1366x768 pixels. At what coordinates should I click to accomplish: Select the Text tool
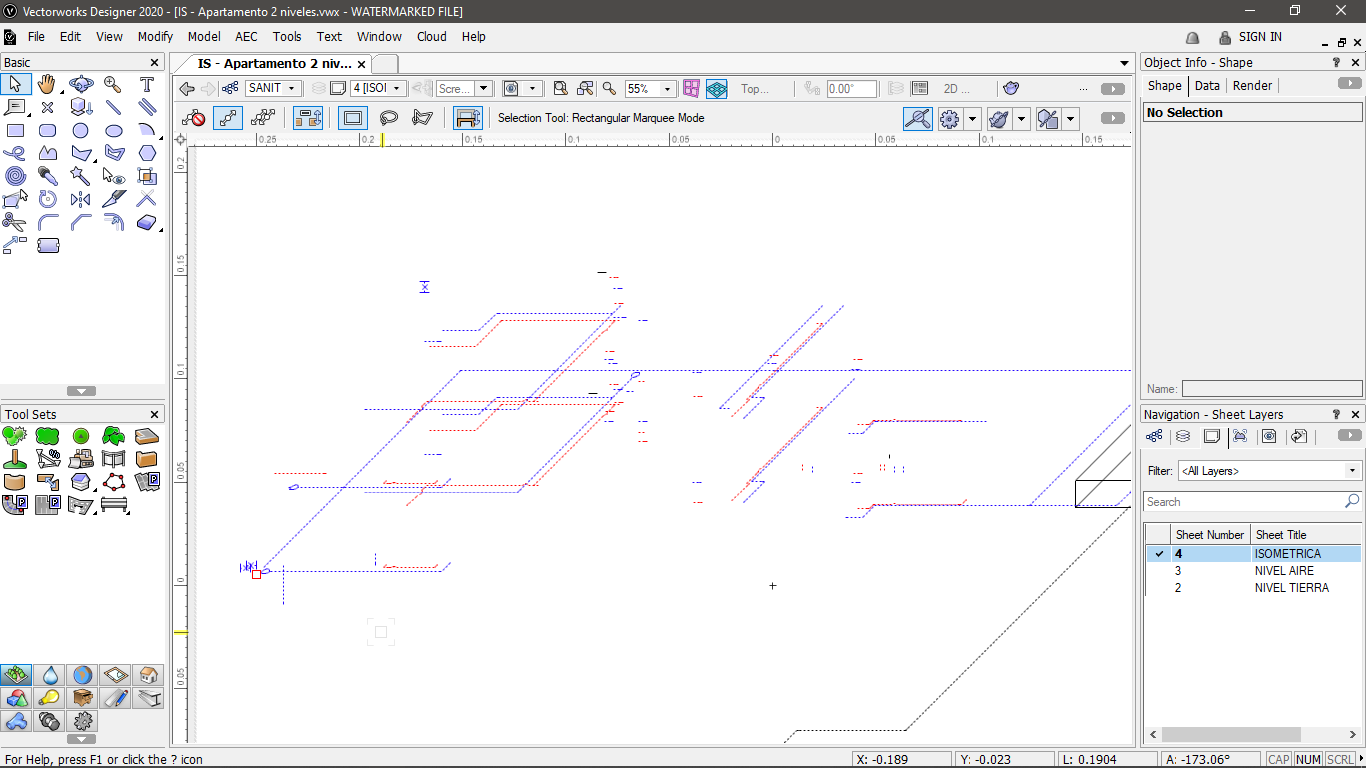pos(147,84)
